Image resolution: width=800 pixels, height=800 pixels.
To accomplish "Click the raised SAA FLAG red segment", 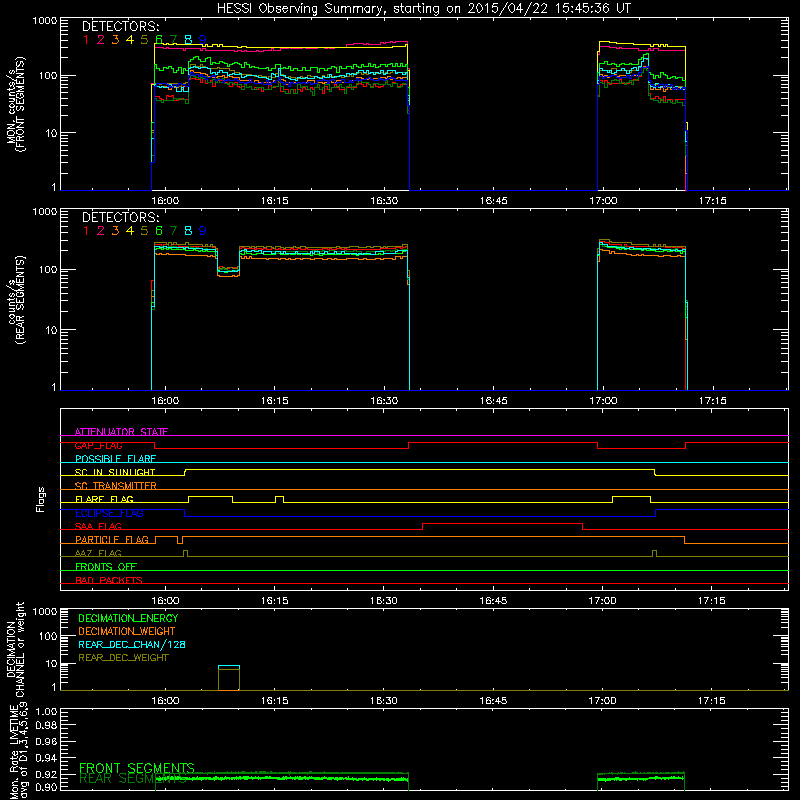I will [x=503, y=524].
